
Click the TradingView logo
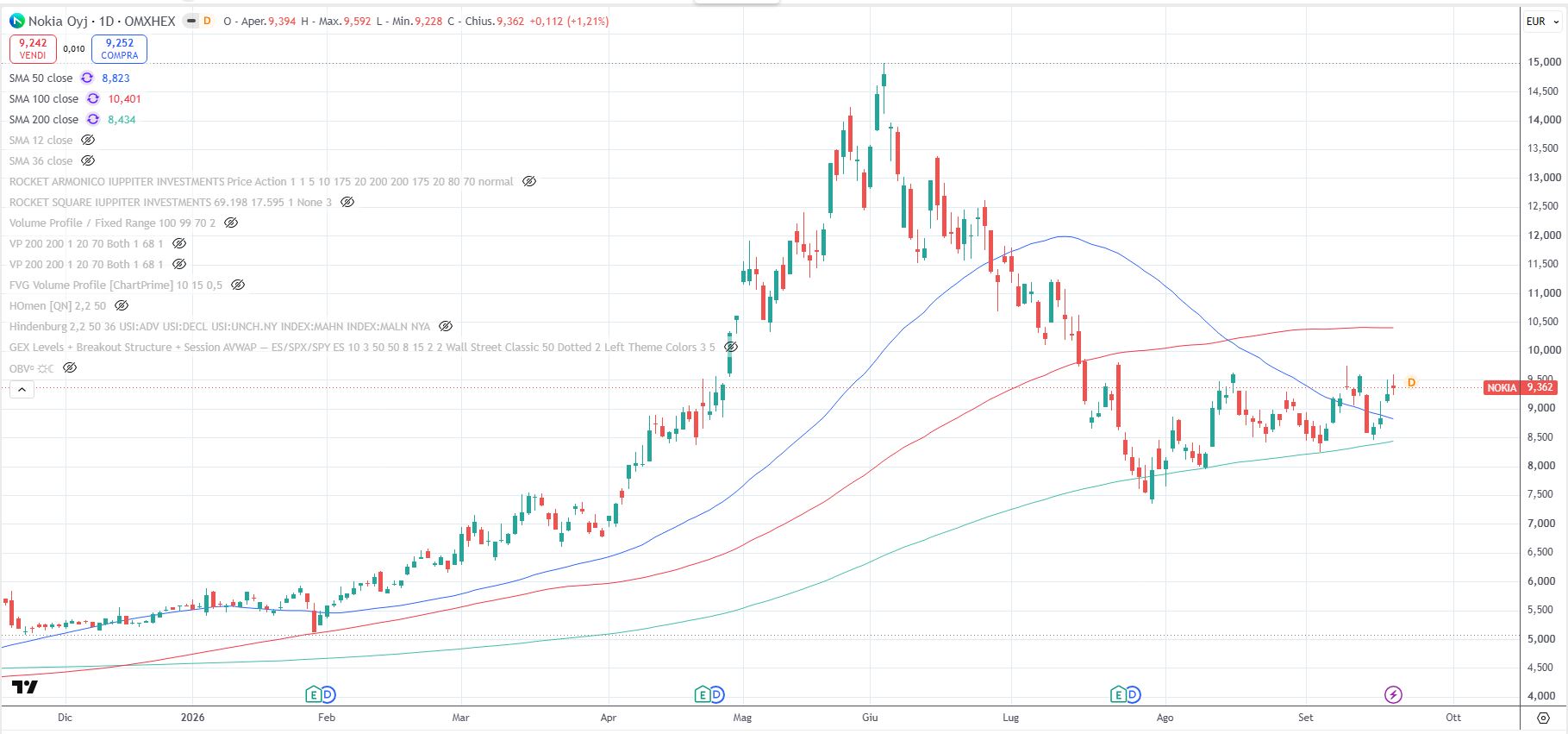(25, 687)
